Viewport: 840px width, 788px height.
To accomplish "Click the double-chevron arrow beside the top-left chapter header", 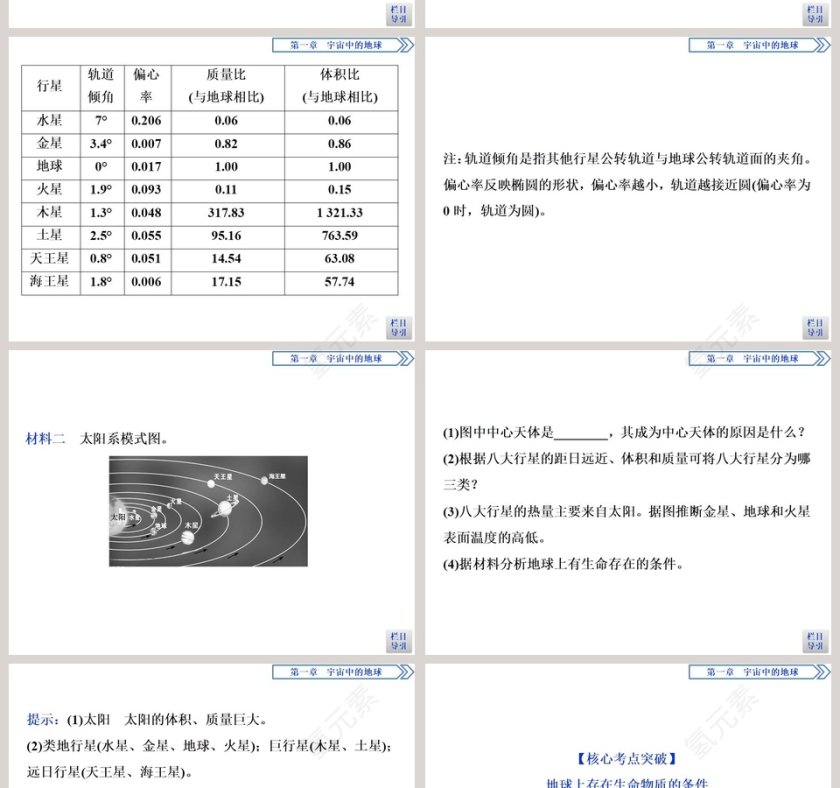I will [x=403, y=43].
